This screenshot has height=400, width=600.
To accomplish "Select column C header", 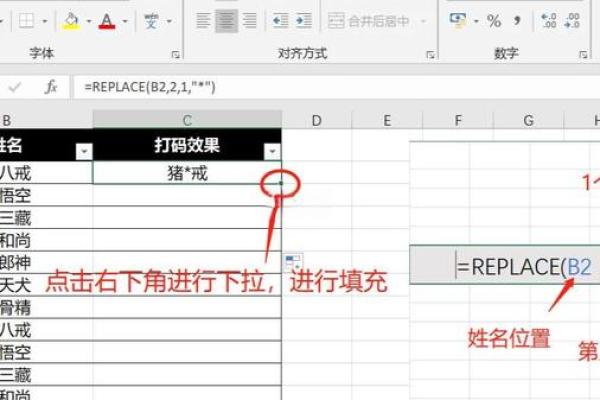I will click(187, 121).
